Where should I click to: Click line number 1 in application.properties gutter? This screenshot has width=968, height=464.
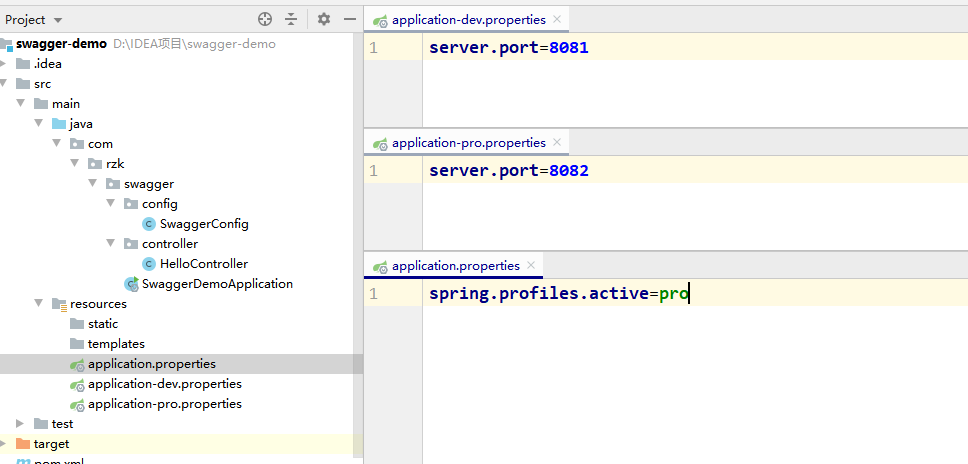click(x=373, y=294)
